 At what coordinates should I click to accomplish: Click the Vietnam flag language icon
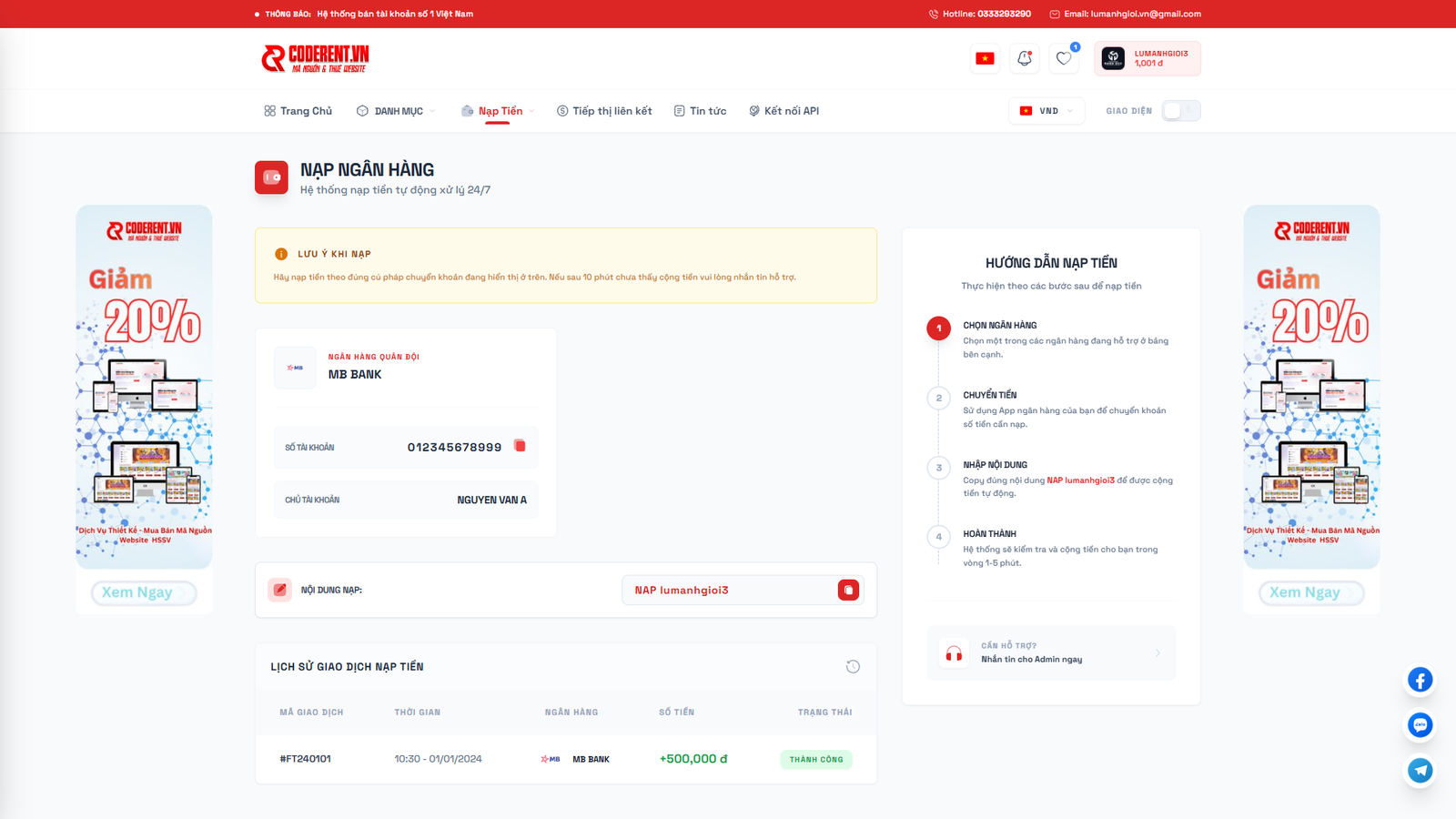[986, 57]
